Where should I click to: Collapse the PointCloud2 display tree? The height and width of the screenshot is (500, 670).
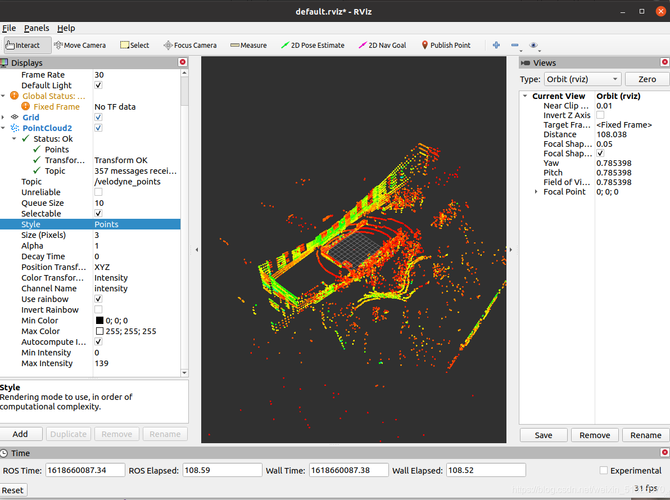[x=3, y=128]
